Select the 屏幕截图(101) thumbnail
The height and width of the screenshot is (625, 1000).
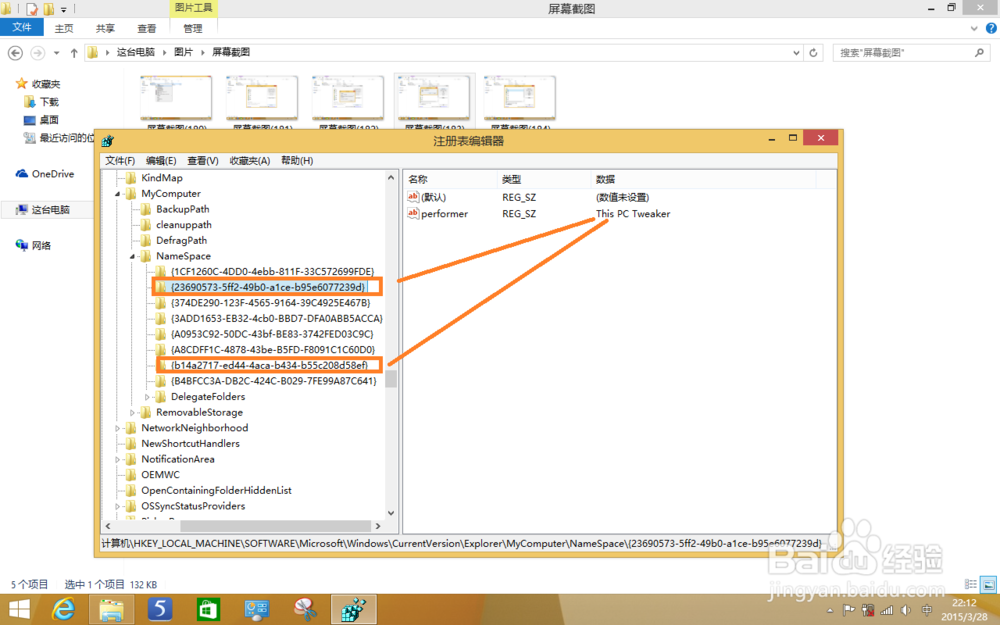coord(261,97)
